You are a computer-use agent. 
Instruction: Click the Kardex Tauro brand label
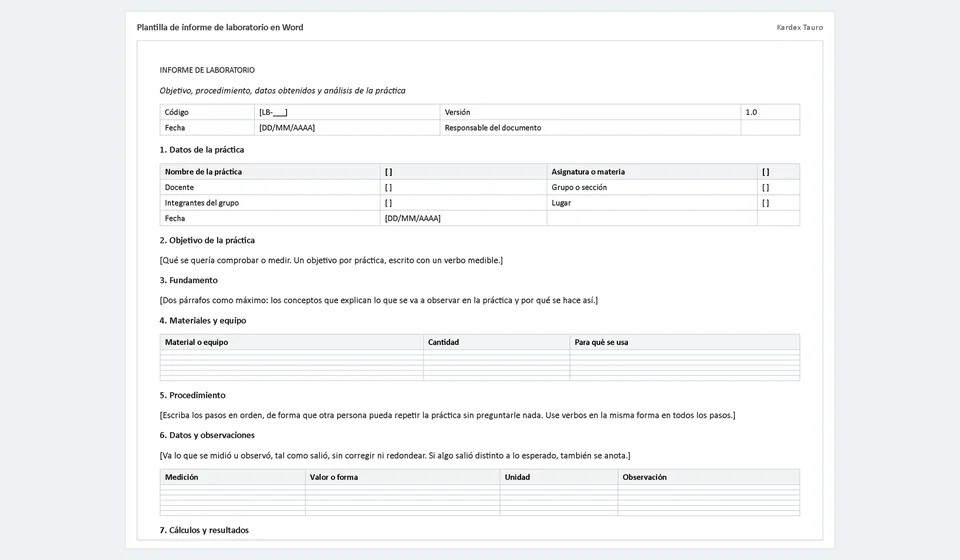800,28
